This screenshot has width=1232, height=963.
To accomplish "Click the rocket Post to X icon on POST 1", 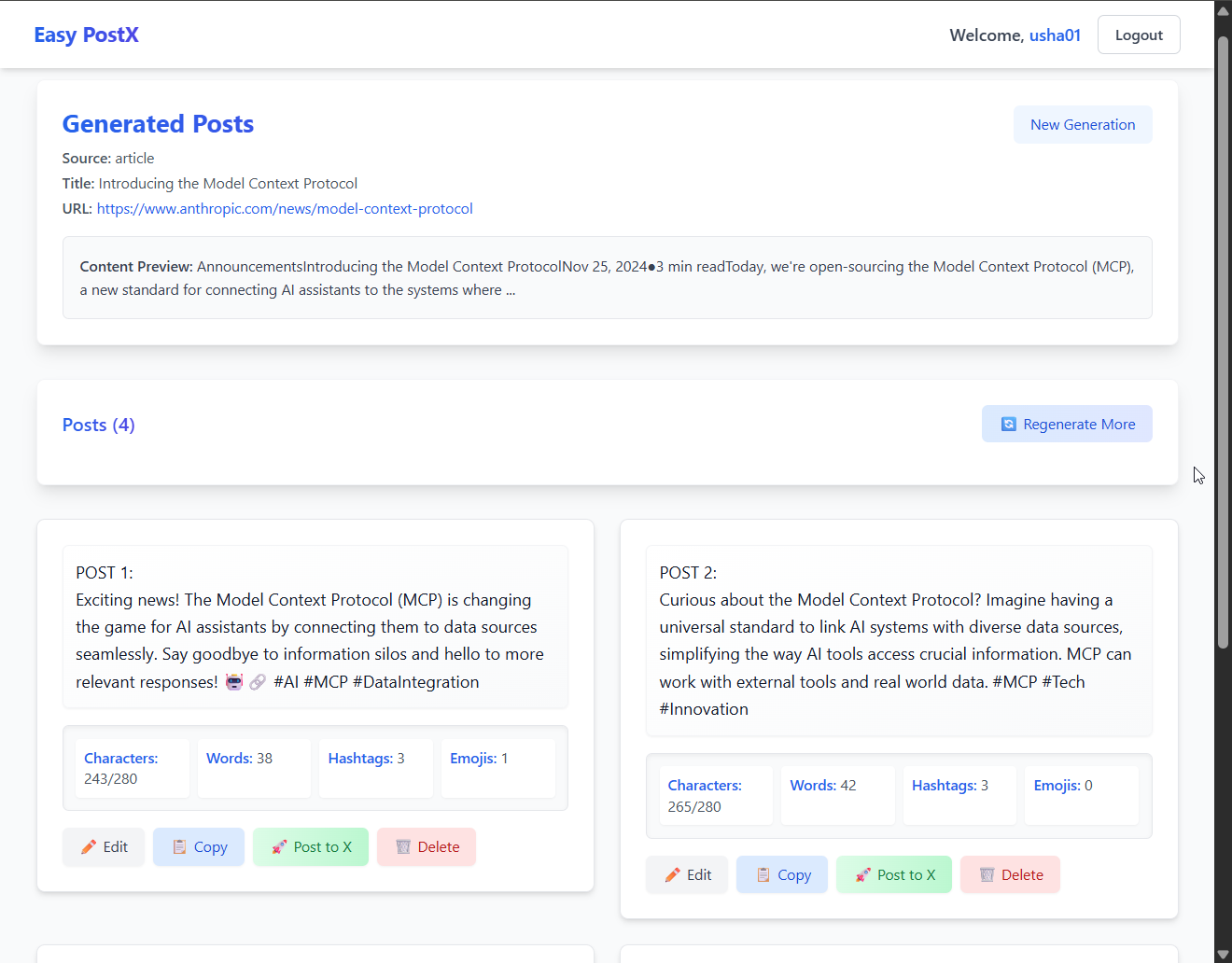I will (279, 846).
